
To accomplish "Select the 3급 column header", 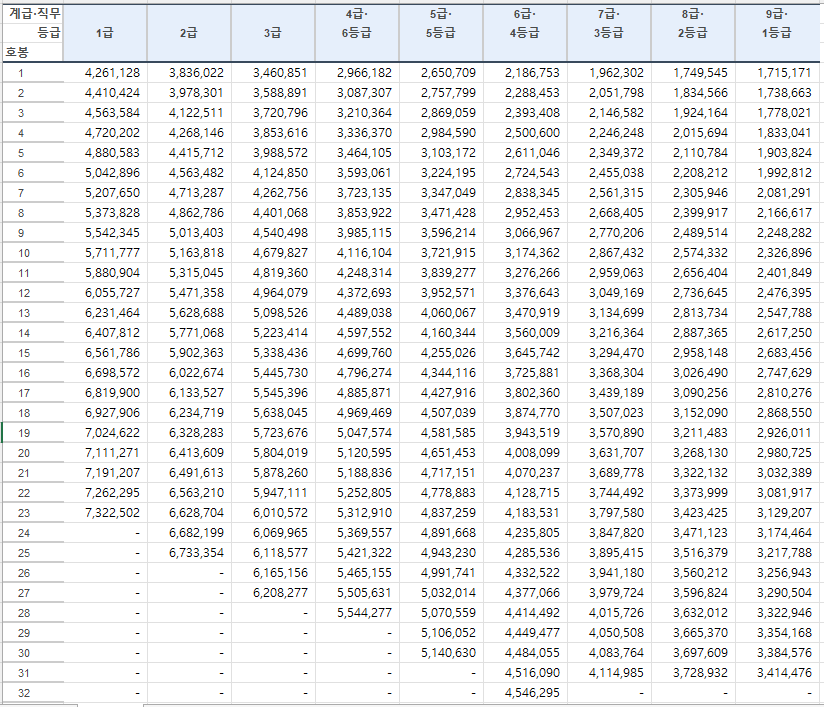I will 273,33.
